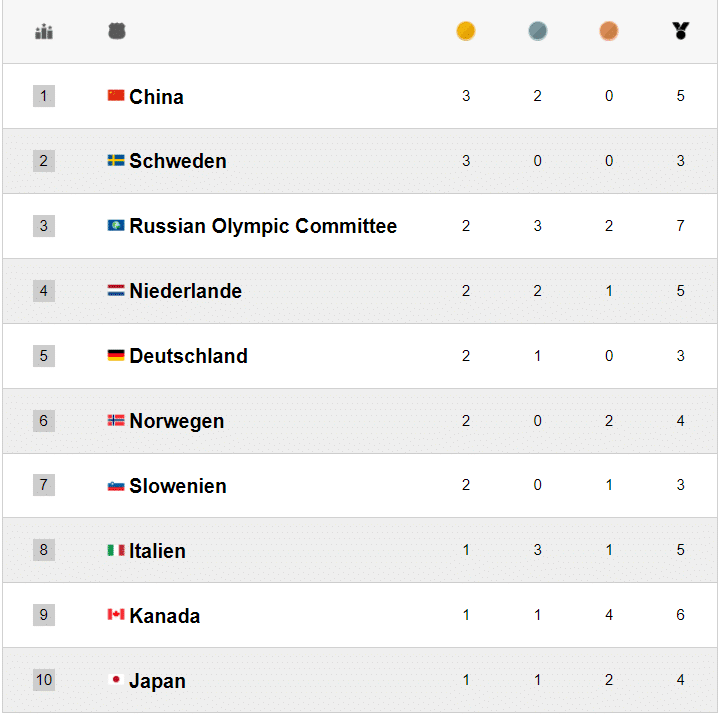Screen dimensions: 720x715
Task: Click the rank 10 badge
Action: [43, 680]
